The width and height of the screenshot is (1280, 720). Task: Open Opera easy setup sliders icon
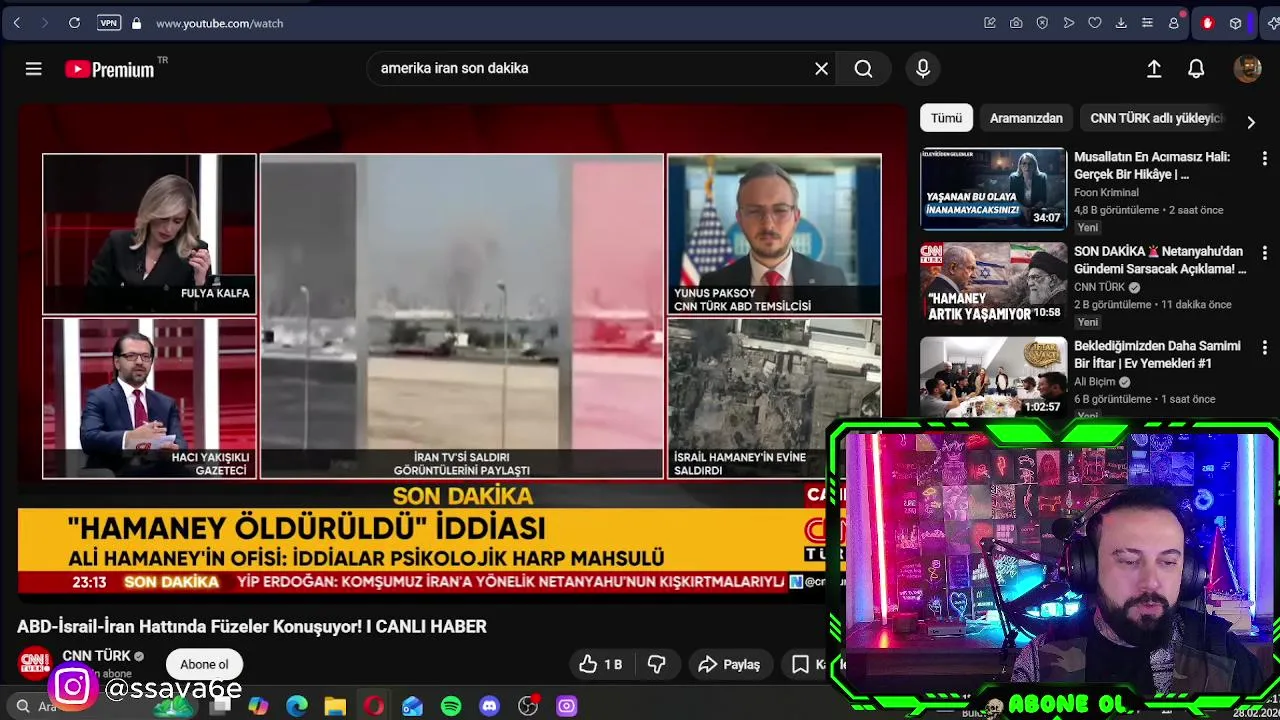1147,23
